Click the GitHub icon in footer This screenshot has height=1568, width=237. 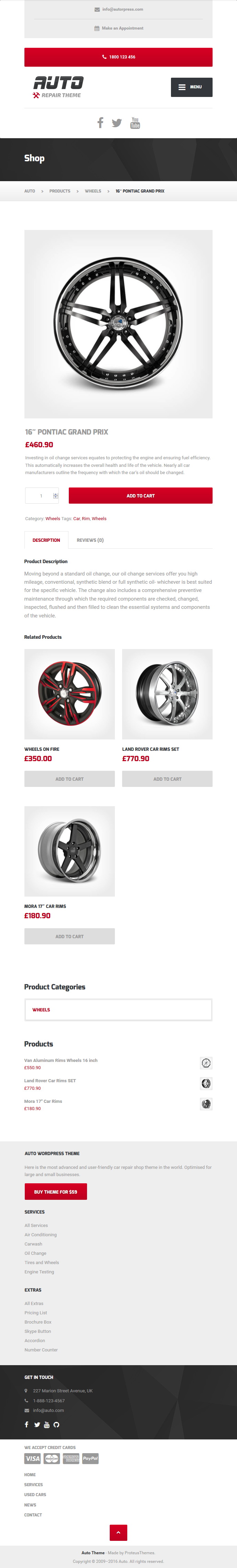pos(57,1425)
